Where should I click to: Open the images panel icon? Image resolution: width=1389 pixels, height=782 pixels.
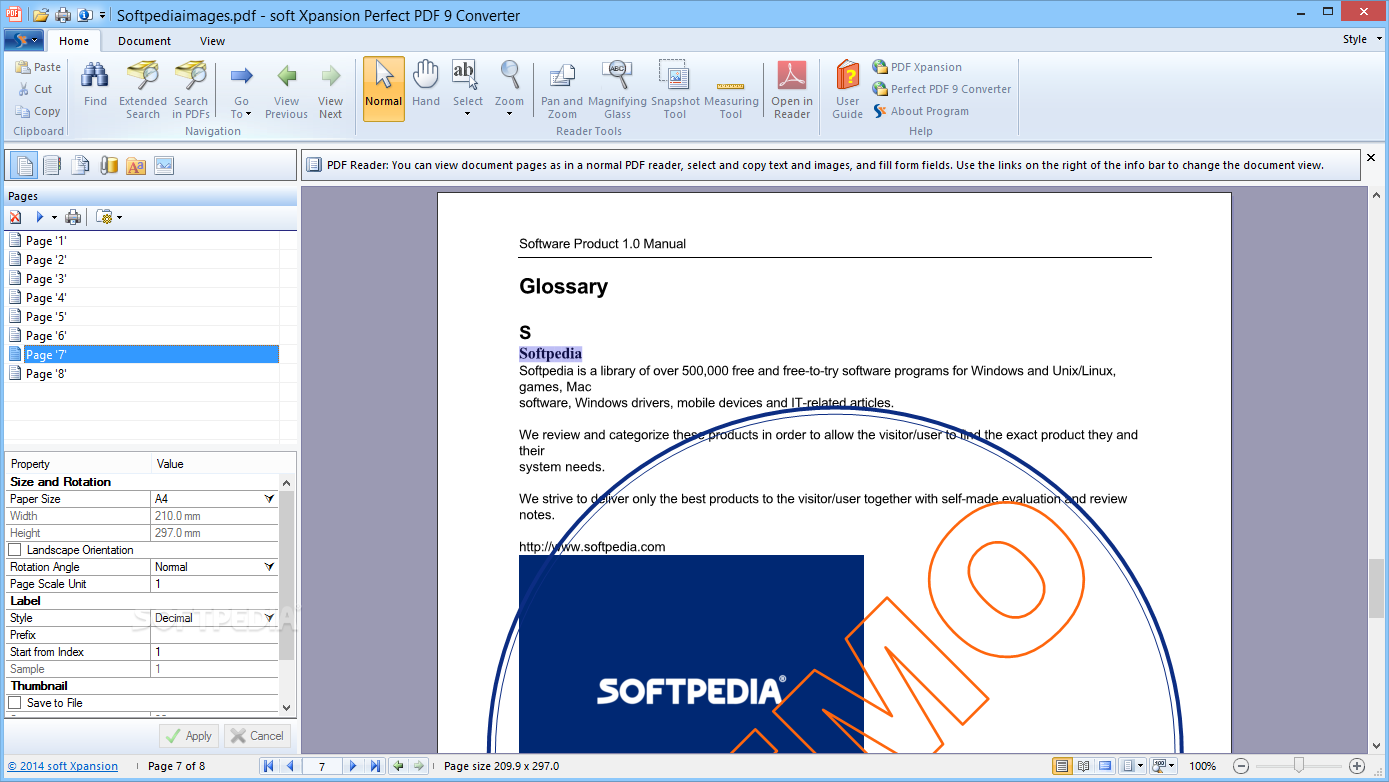tap(164, 165)
